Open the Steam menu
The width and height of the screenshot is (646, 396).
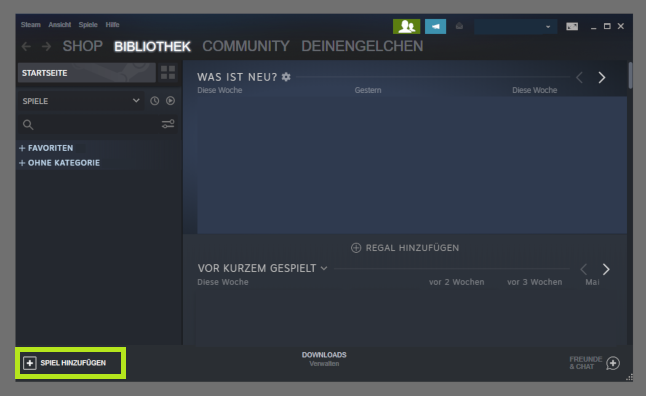pos(30,25)
